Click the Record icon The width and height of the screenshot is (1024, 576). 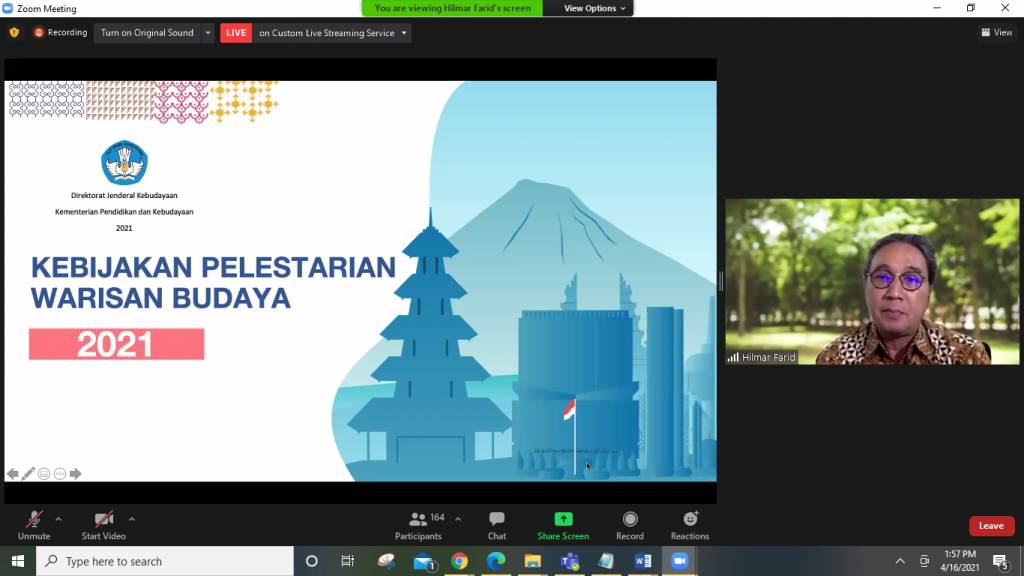pyautogui.click(x=630, y=520)
